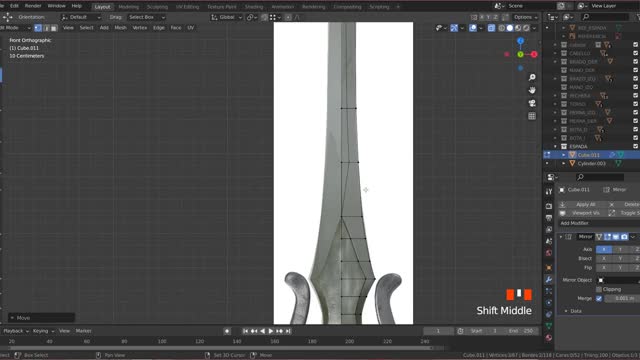Viewport: 640px width, 360px height.
Task: Open Render properties tab icon
Action: click(549, 206)
